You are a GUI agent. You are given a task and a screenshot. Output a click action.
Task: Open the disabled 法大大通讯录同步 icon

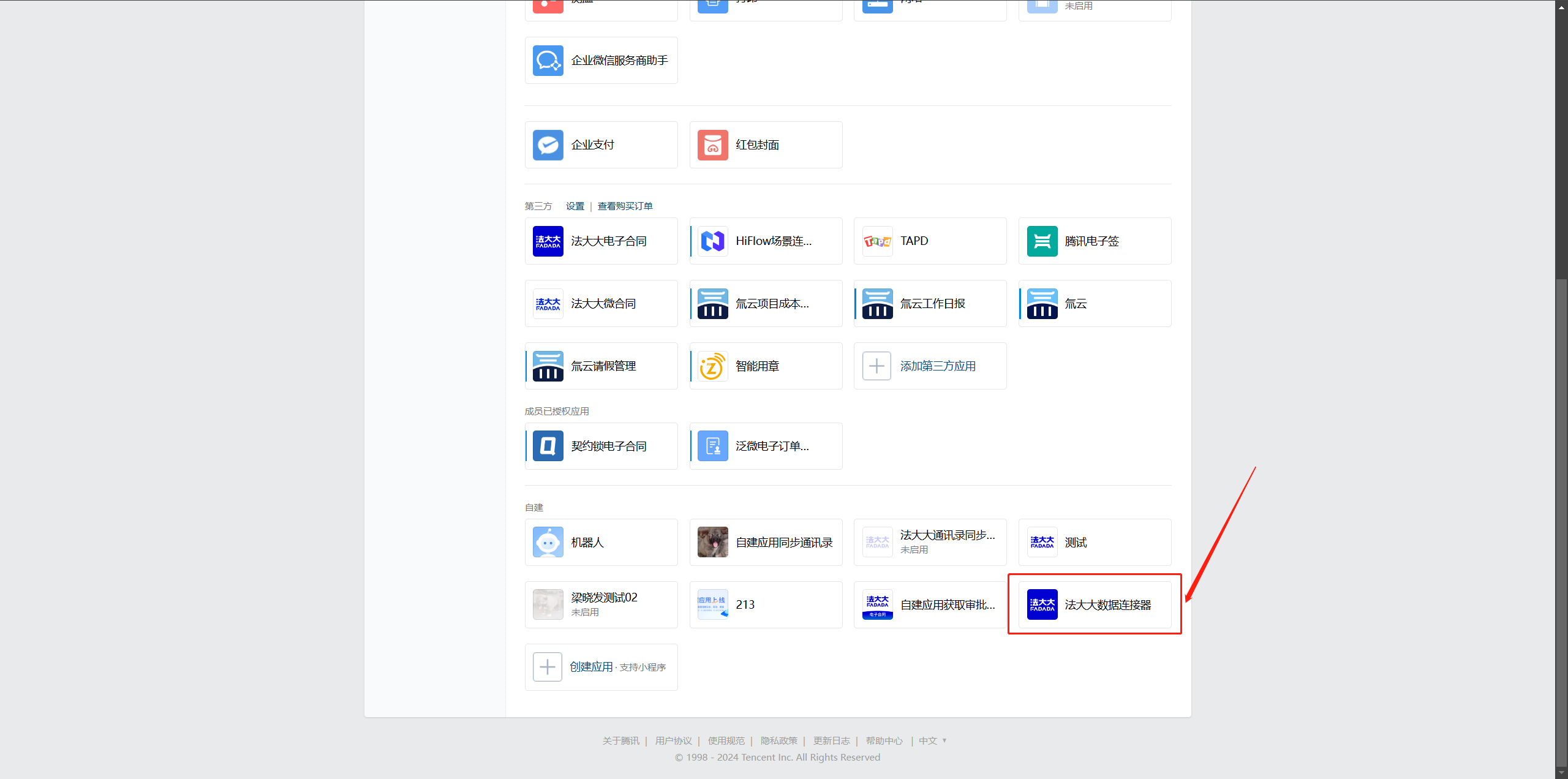pos(877,543)
